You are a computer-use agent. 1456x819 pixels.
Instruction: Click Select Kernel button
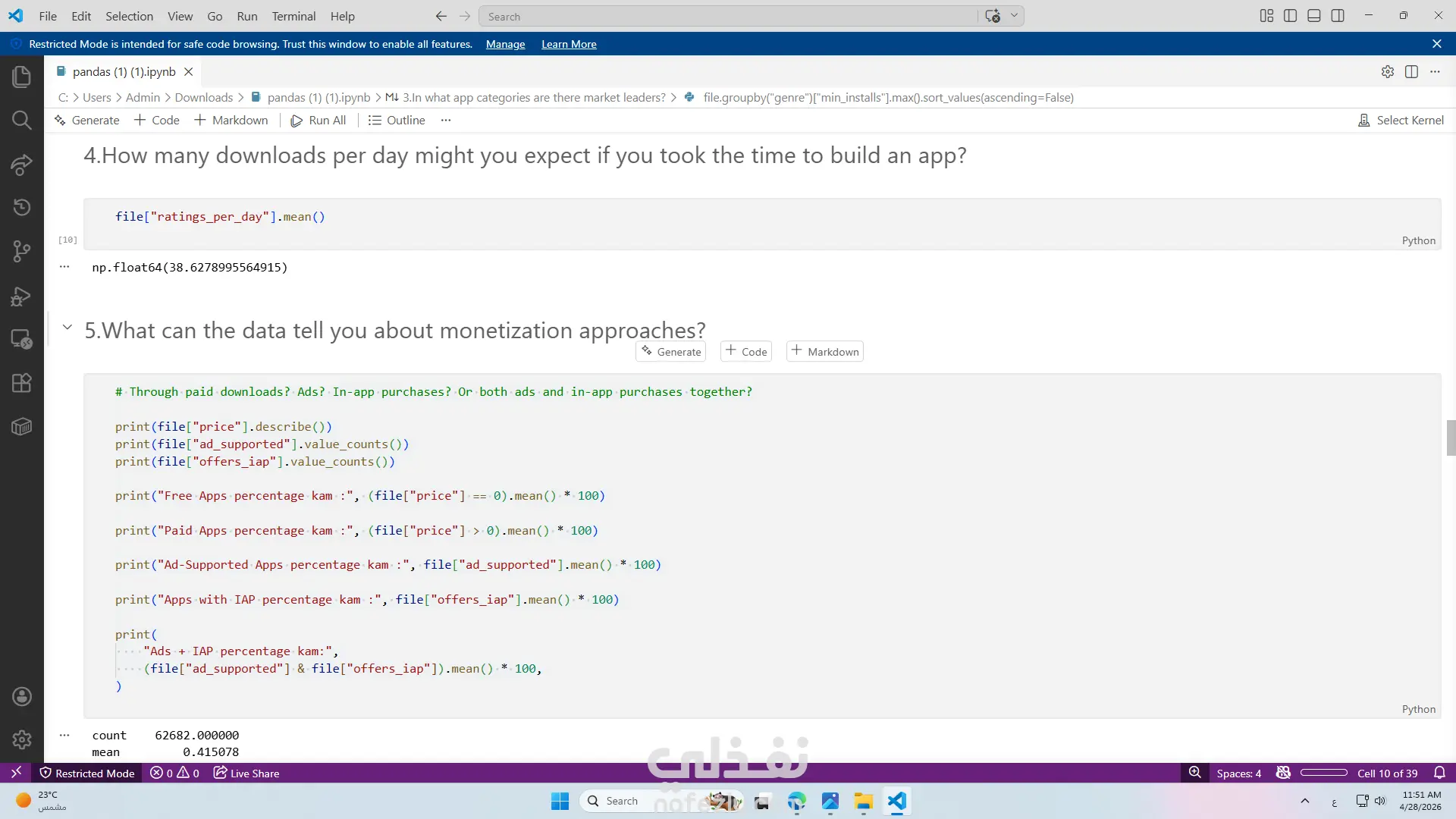pos(1401,120)
